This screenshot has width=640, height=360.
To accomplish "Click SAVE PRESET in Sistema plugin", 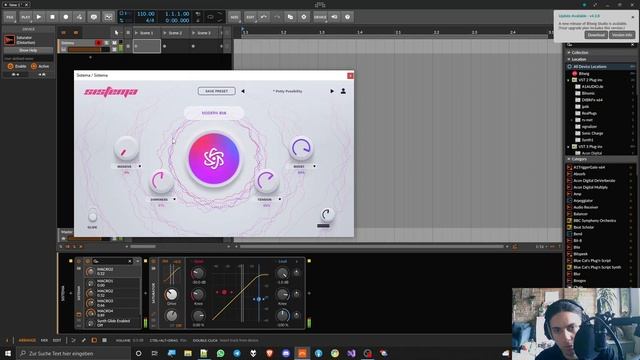I will tap(217, 91).
